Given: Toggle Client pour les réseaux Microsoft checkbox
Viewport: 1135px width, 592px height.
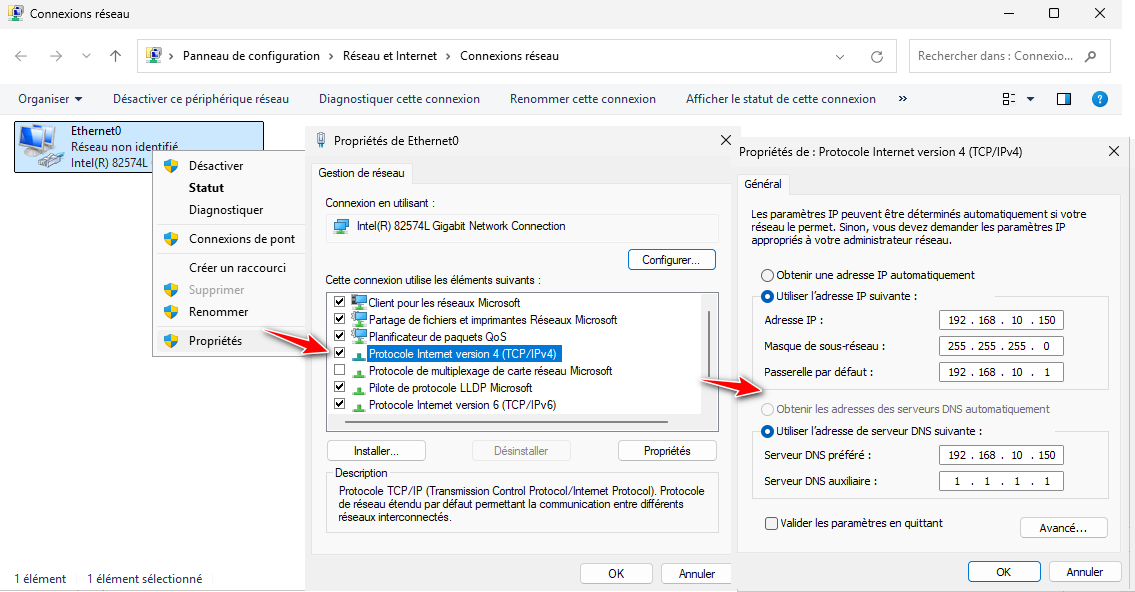Looking at the screenshot, I should 339,301.
